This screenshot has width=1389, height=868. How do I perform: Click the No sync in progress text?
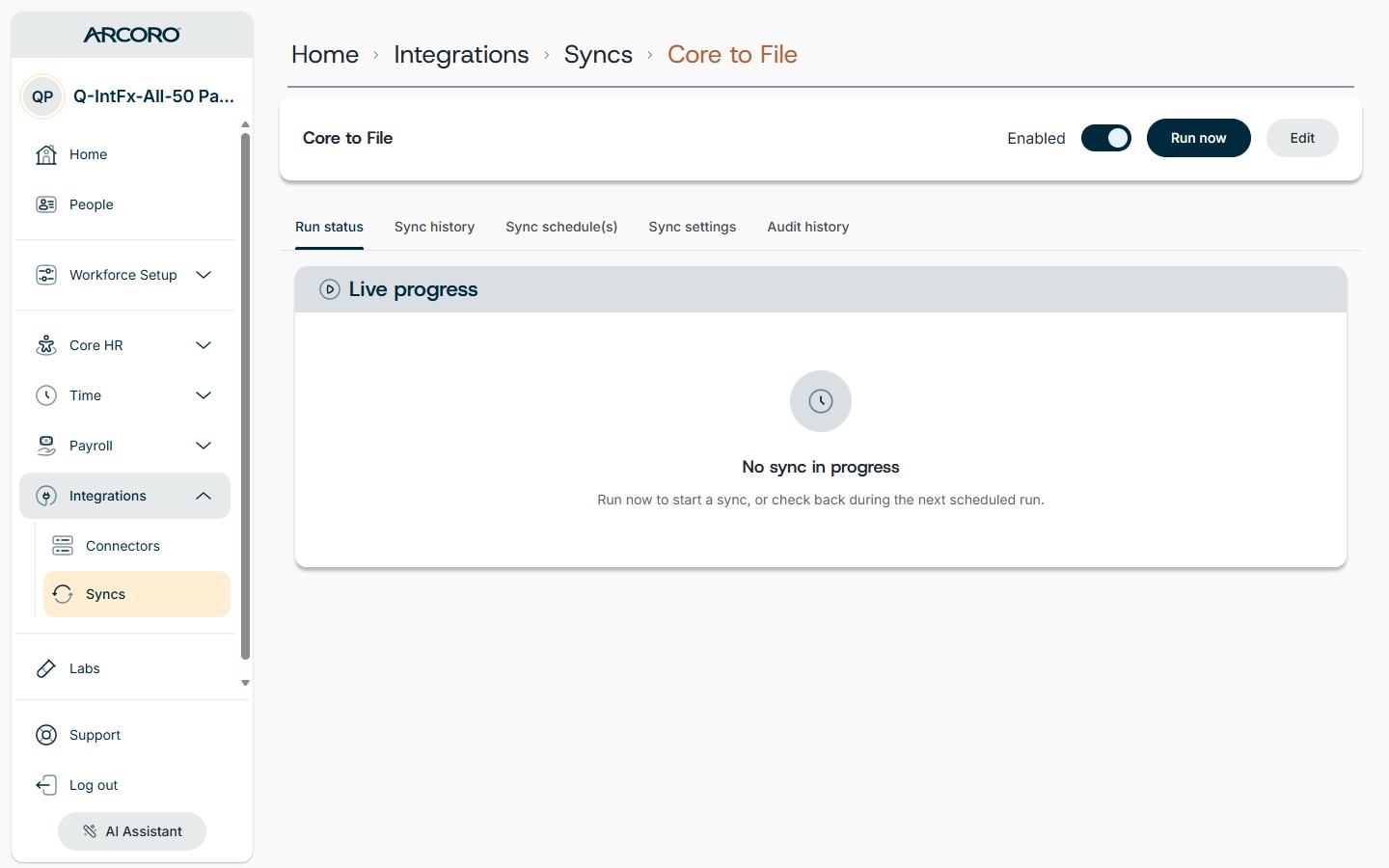tap(821, 467)
